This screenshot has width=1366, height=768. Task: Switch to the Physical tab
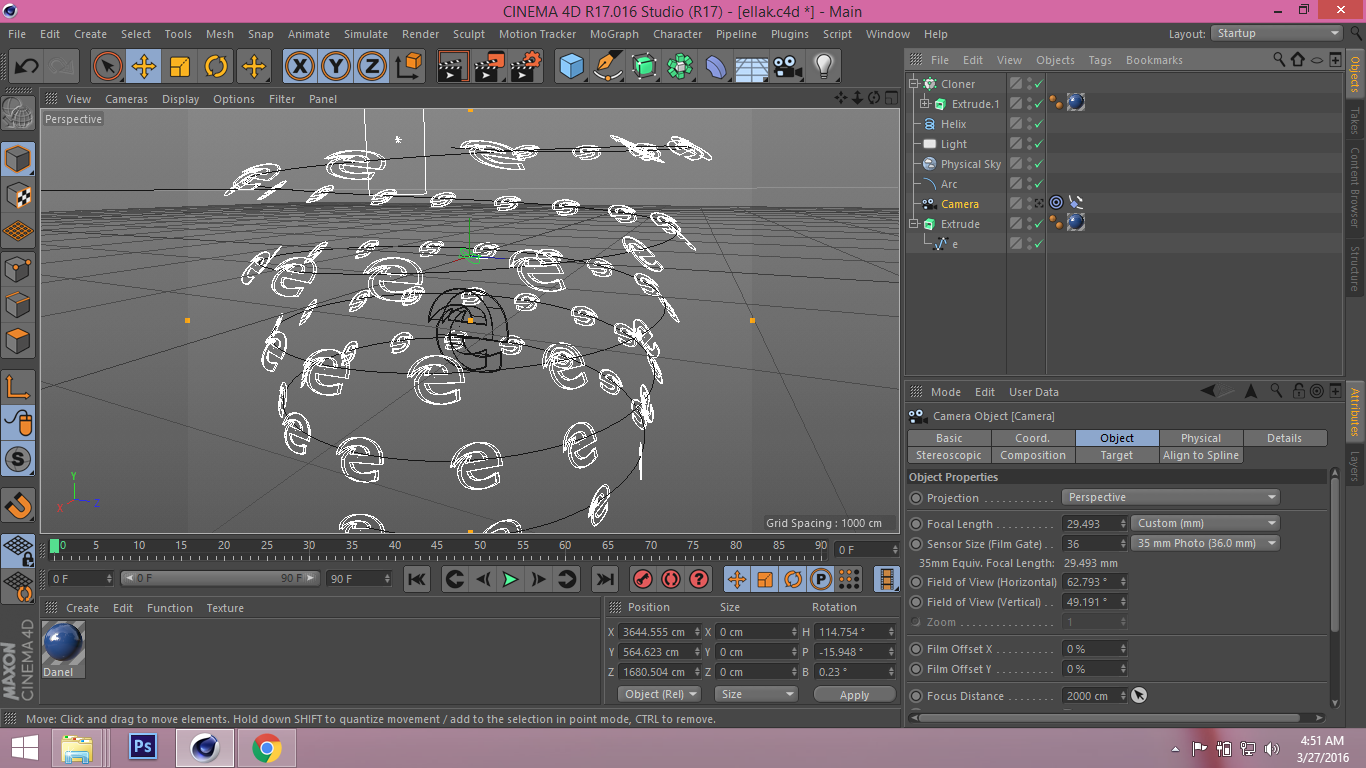(x=1200, y=438)
